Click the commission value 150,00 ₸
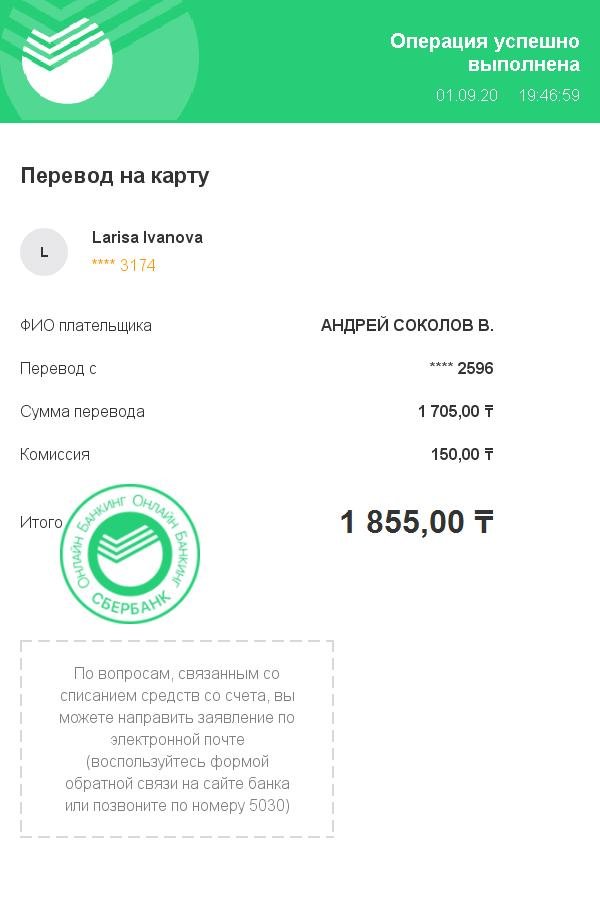This screenshot has width=600, height=898. [462, 454]
